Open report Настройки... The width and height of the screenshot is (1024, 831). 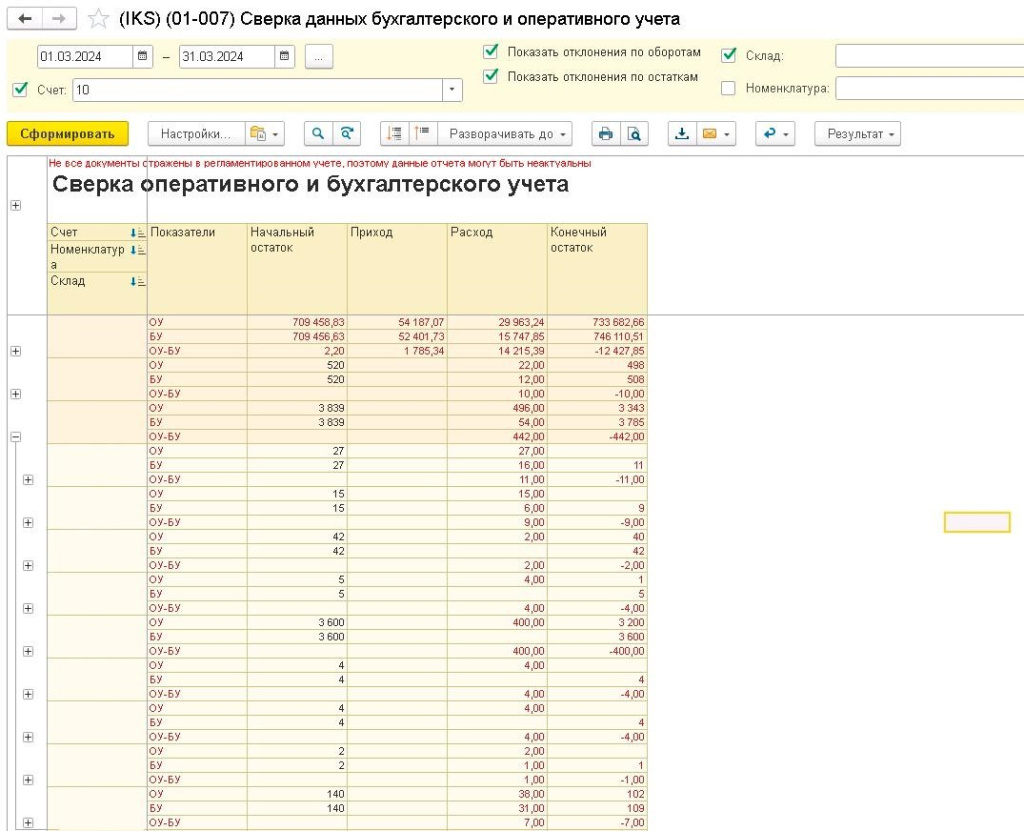(196, 134)
